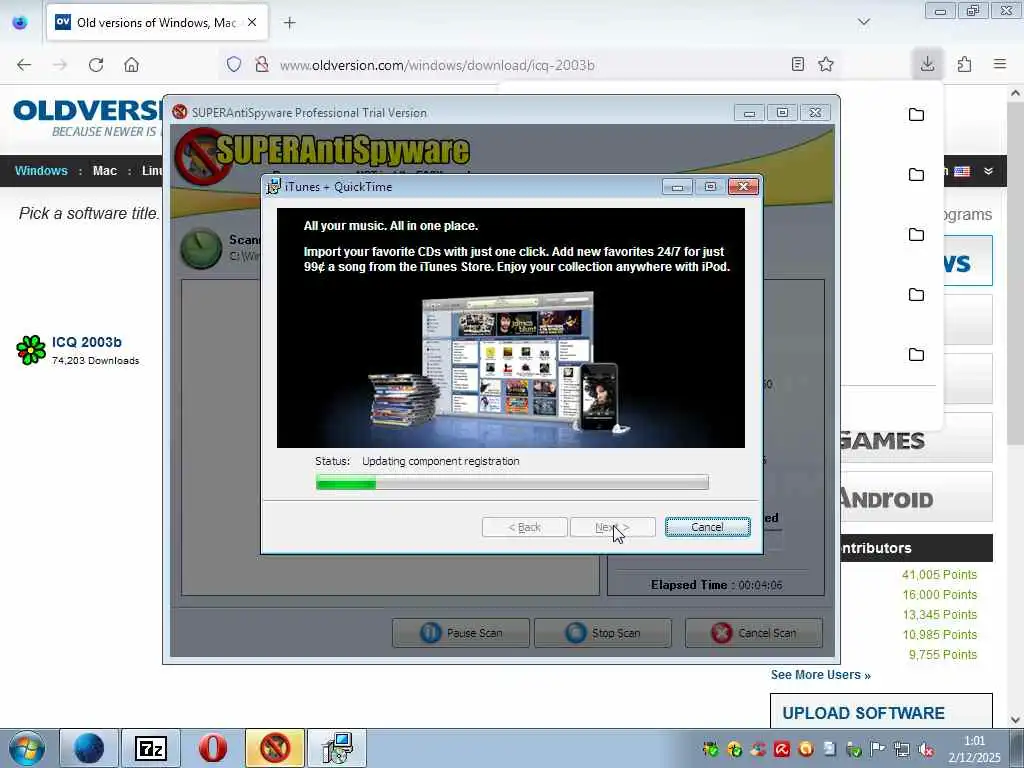Image resolution: width=1024 pixels, height=768 pixels.
Task: Open the Mac menu on oldversion site
Action: click(x=104, y=170)
